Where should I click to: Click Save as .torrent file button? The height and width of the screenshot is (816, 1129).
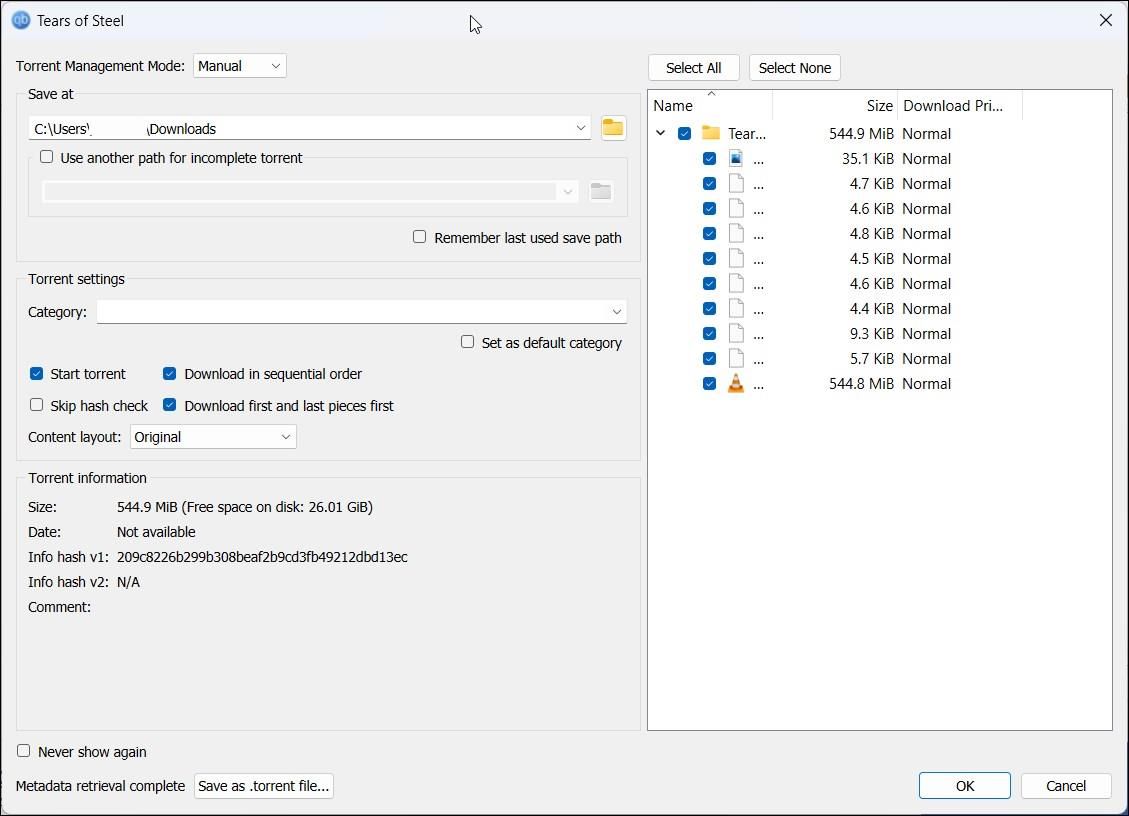click(x=263, y=786)
